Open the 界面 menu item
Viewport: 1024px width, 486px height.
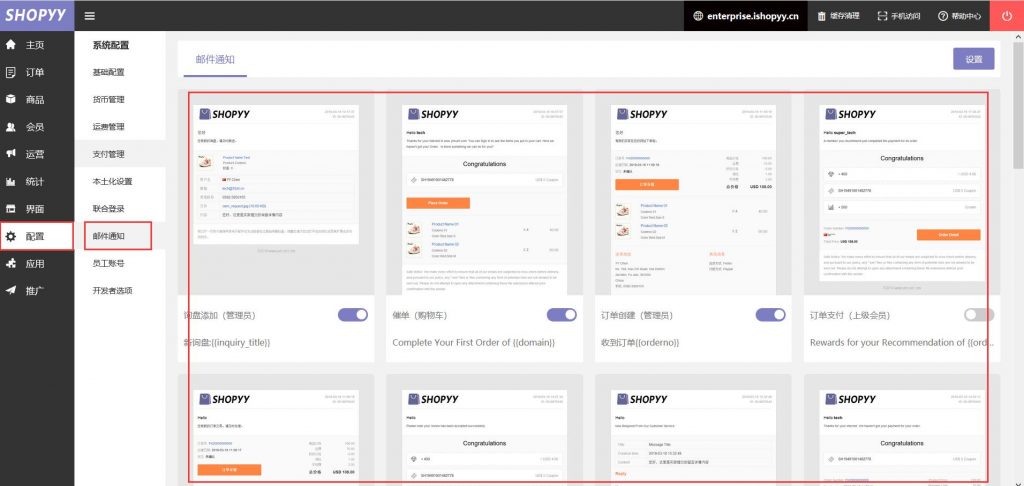coord(37,210)
